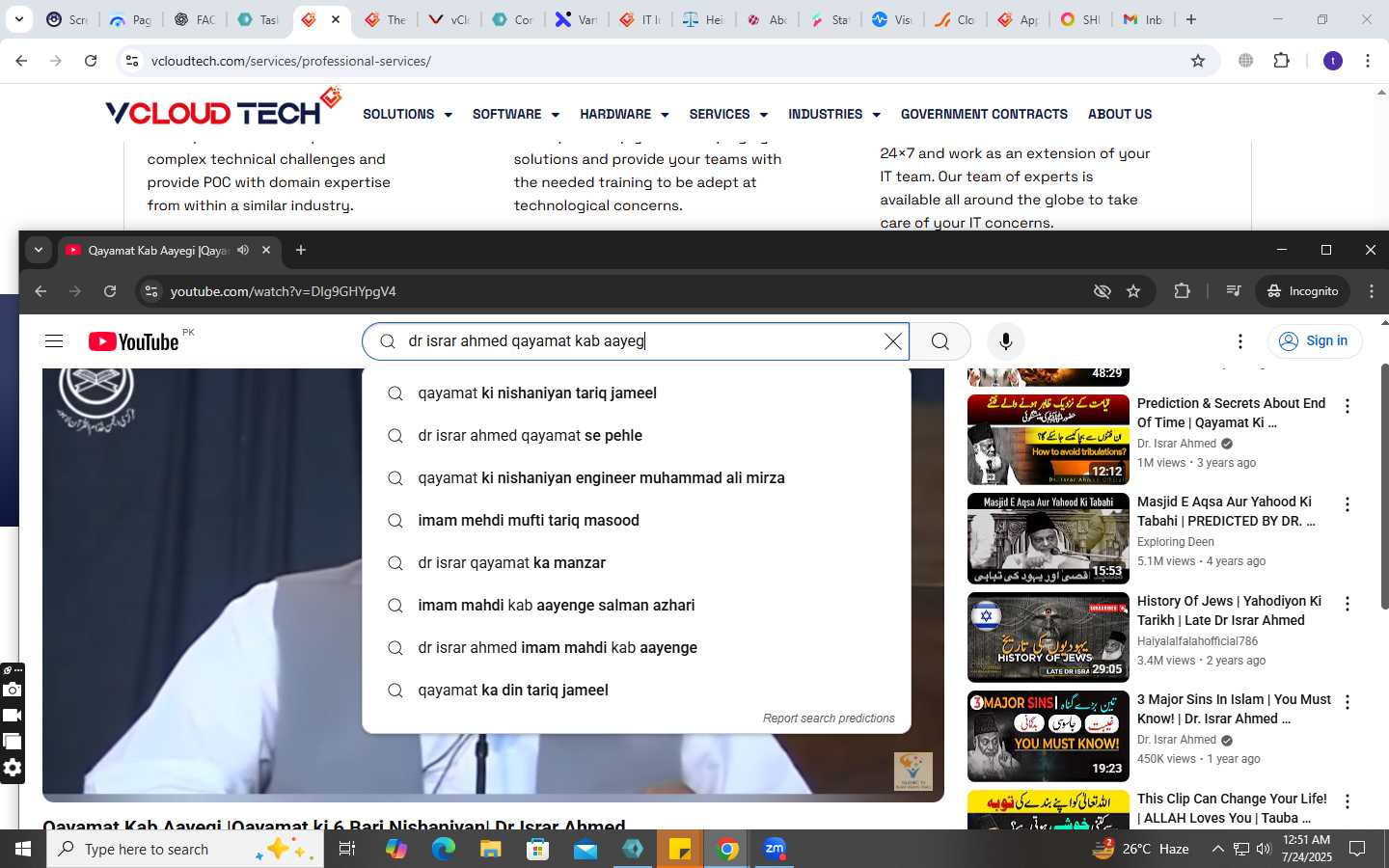Open more options for Prediction & Secrets video

point(1348,406)
